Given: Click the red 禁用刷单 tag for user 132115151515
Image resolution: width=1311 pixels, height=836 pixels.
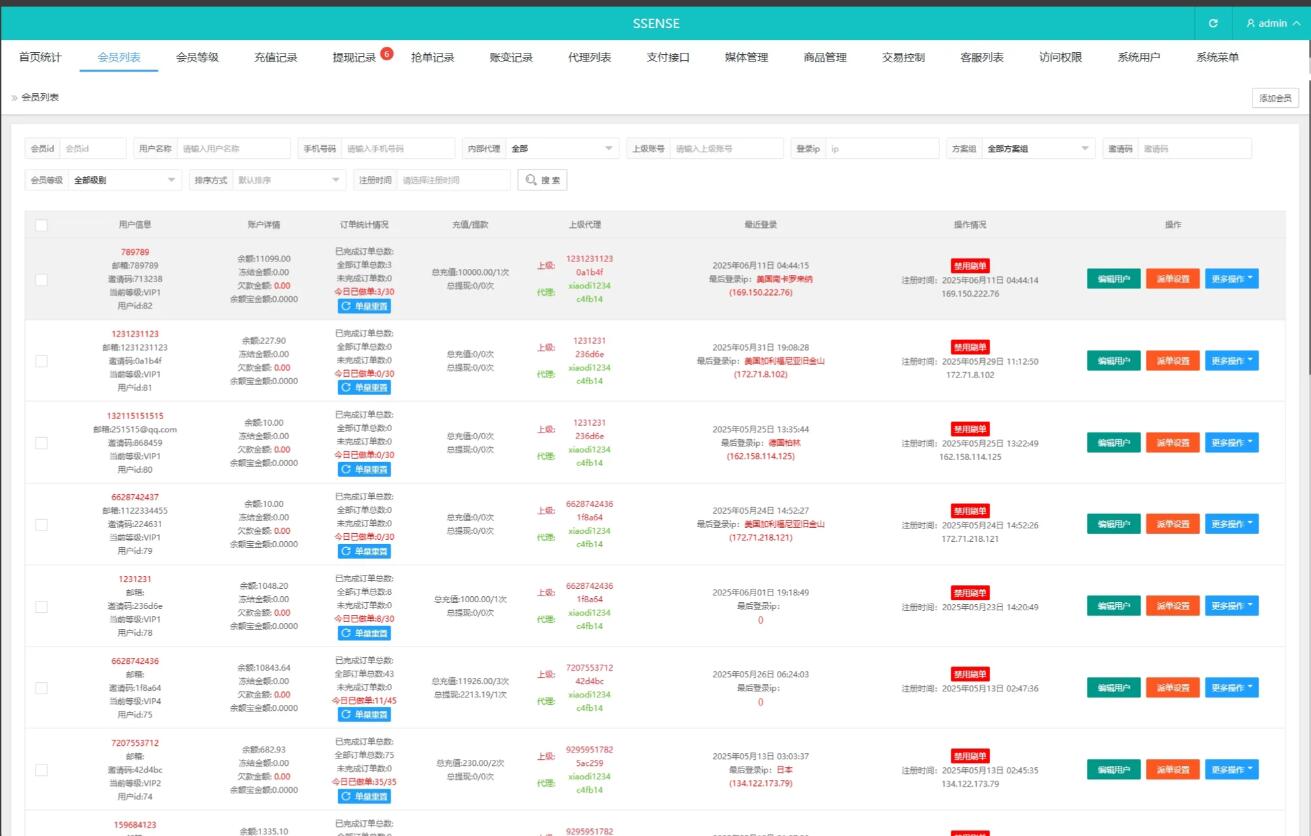Looking at the screenshot, I should [x=970, y=429].
